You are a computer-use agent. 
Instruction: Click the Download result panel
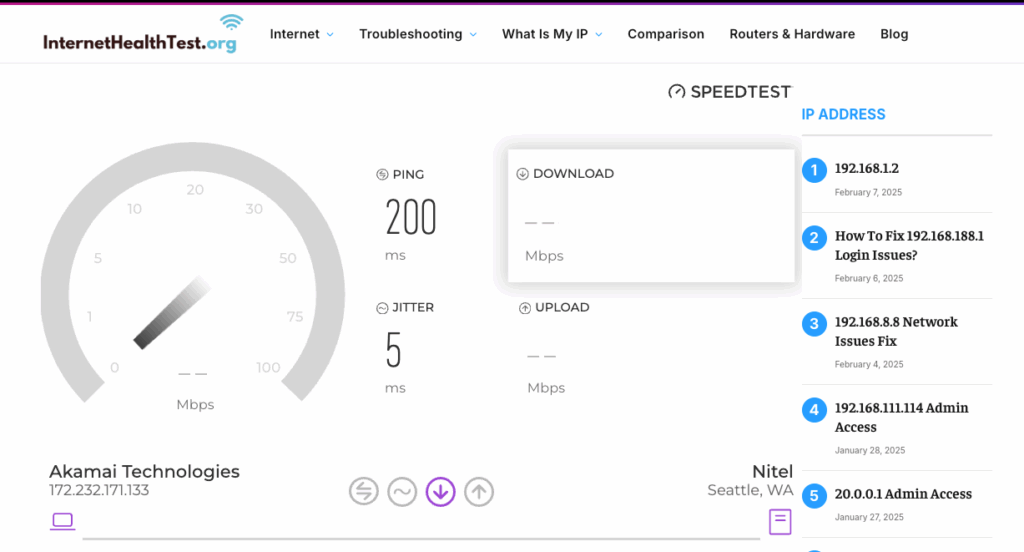[651, 216]
